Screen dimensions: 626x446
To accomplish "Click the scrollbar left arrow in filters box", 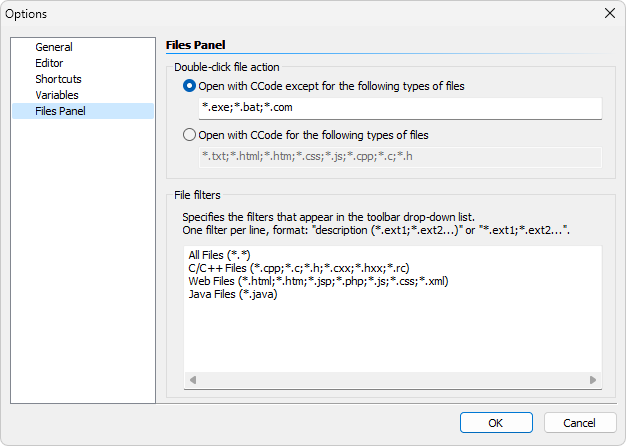I will tap(193, 380).
